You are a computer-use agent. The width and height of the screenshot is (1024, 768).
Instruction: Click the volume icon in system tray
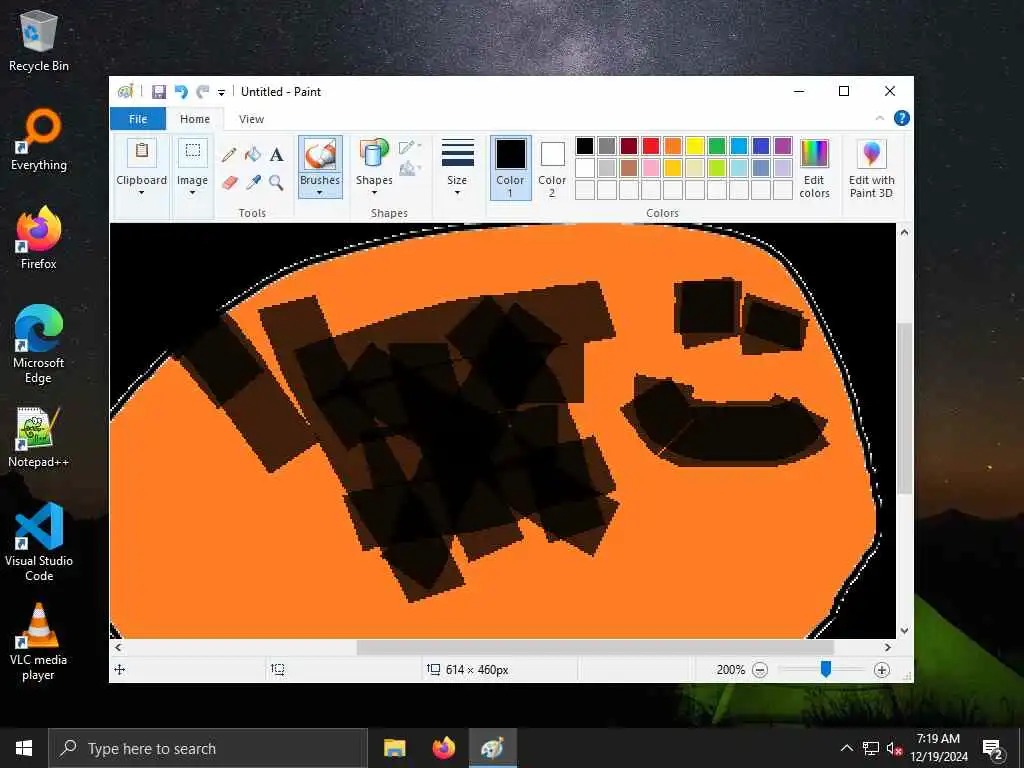pyautogui.click(x=894, y=748)
